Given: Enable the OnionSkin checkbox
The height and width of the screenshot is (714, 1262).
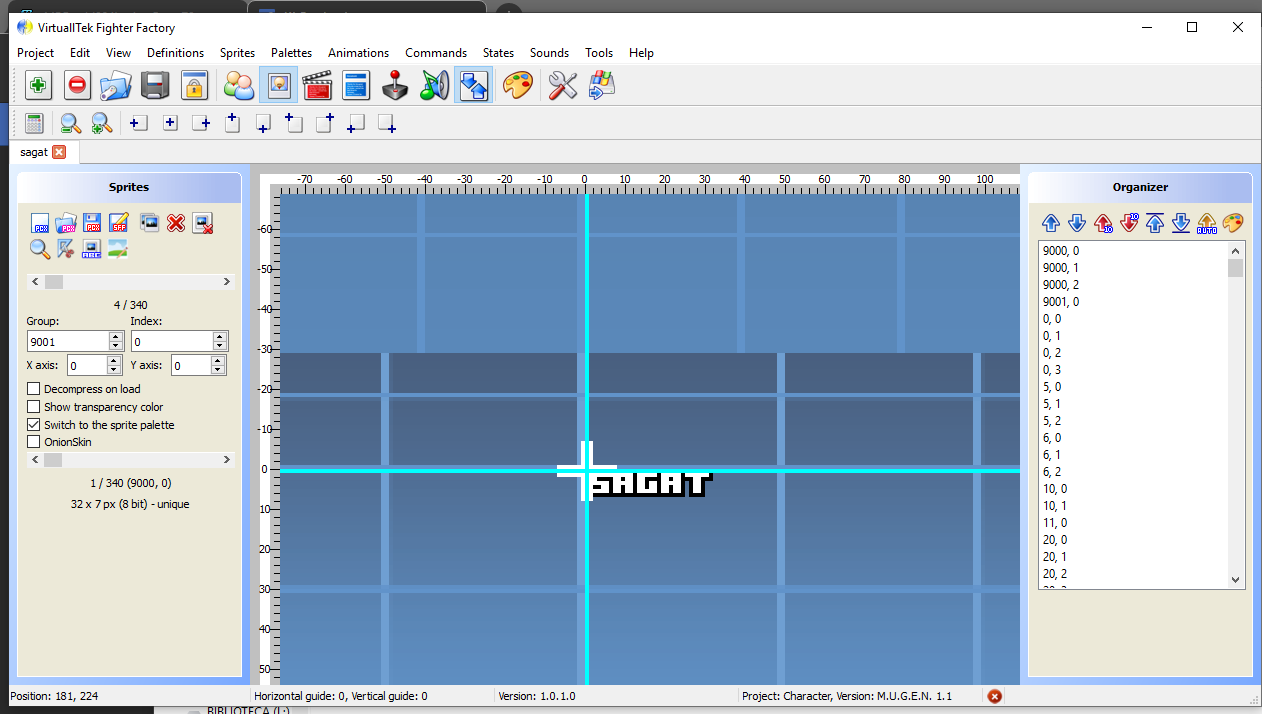Looking at the screenshot, I should click(34, 442).
